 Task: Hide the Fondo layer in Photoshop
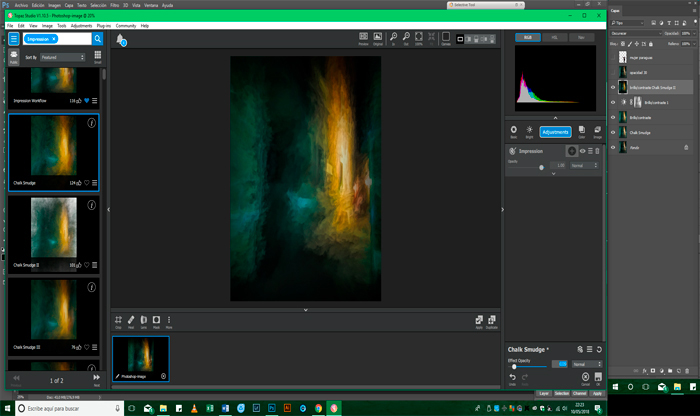[x=614, y=147]
